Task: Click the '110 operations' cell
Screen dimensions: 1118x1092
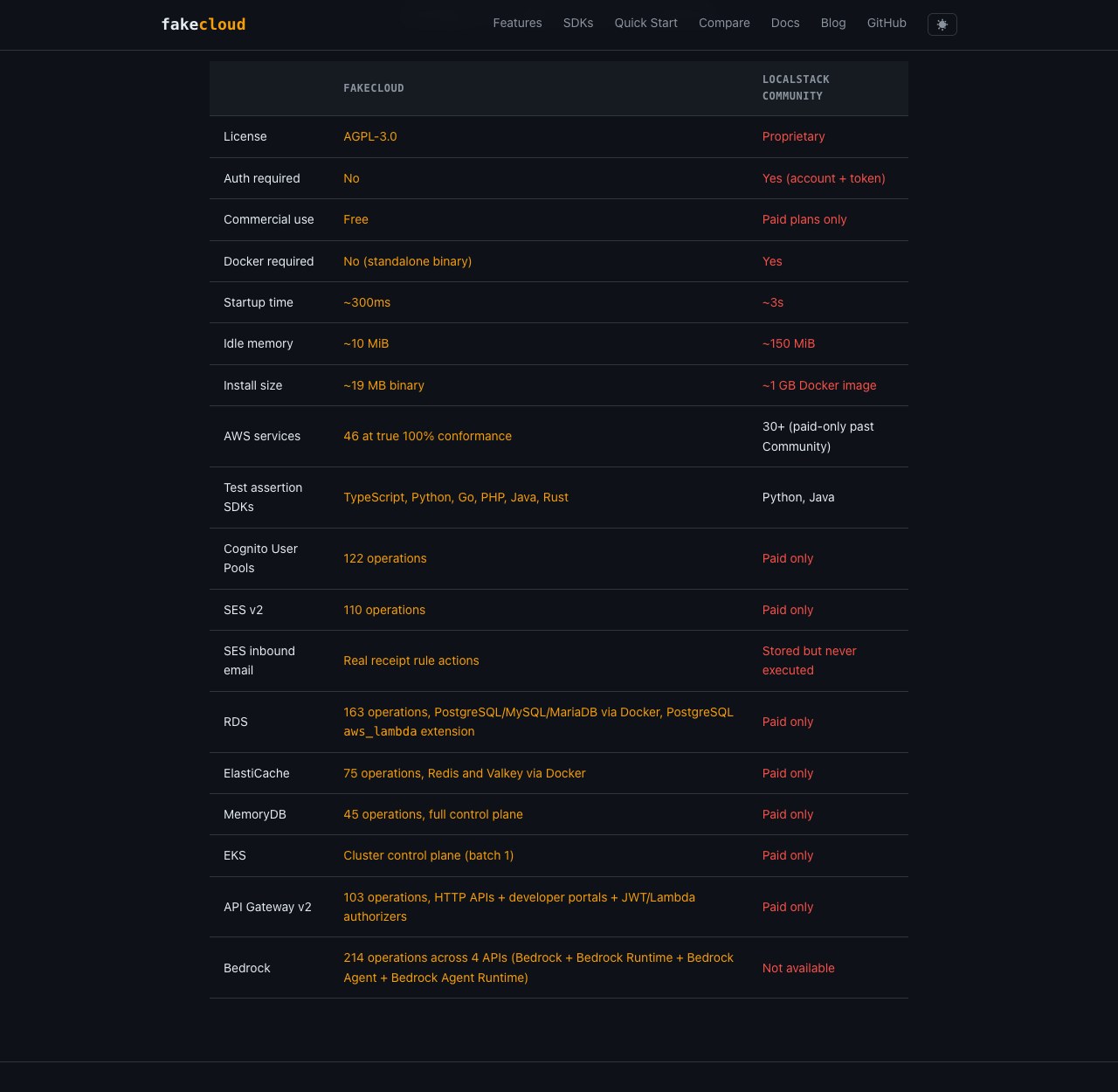Action: [x=384, y=611]
